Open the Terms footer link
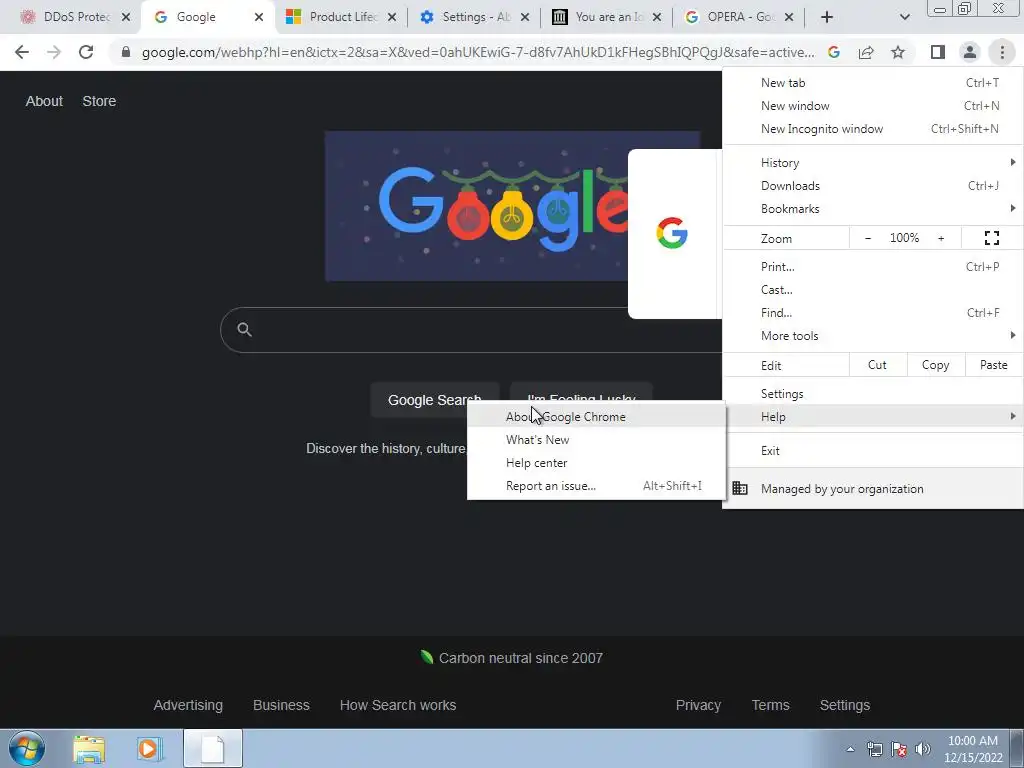This screenshot has width=1024, height=768. click(771, 705)
